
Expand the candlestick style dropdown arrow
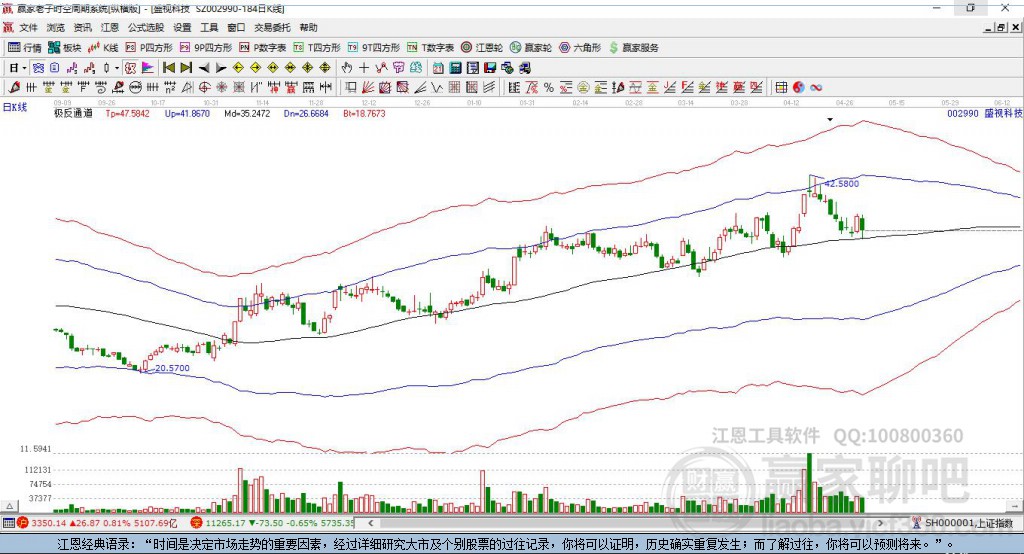click(117, 68)
